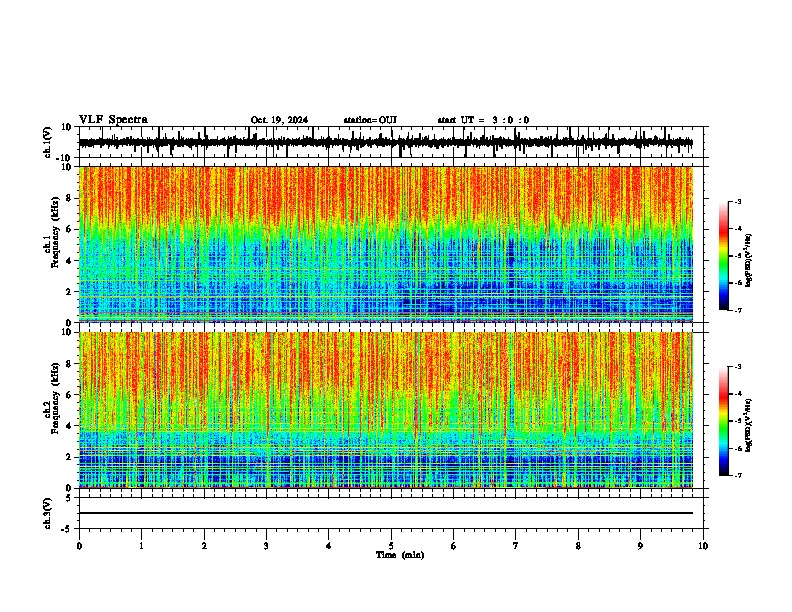Click the "VLF Spectra" plot title
Screen dimensions: 792x612
pyautogui.click(x=113, y=120)
